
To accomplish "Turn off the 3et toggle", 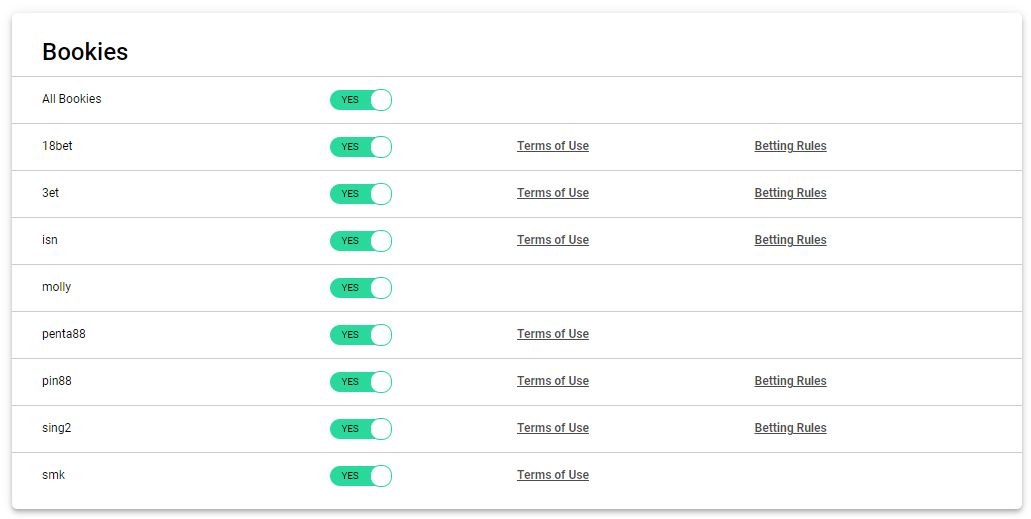I will (x=361, y=193).
